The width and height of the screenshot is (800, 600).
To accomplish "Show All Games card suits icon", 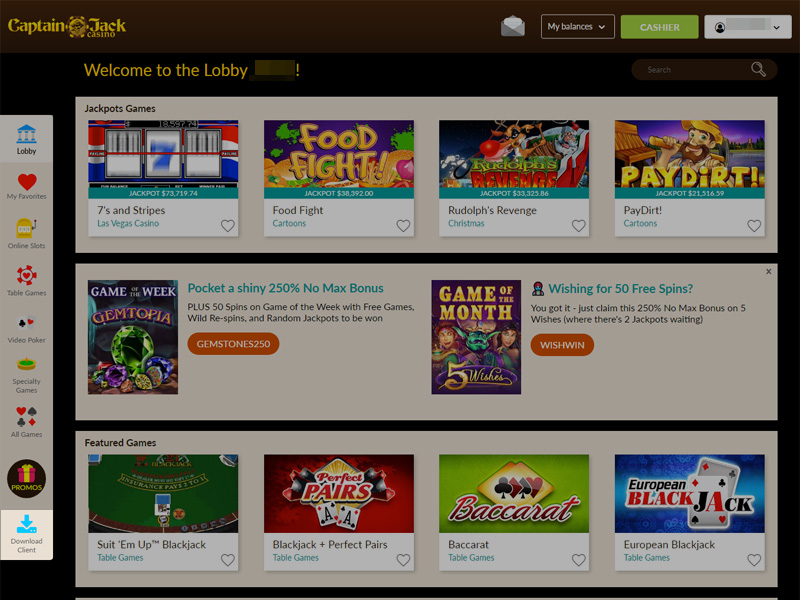I will pyautogui.click(x=27, y=422).
